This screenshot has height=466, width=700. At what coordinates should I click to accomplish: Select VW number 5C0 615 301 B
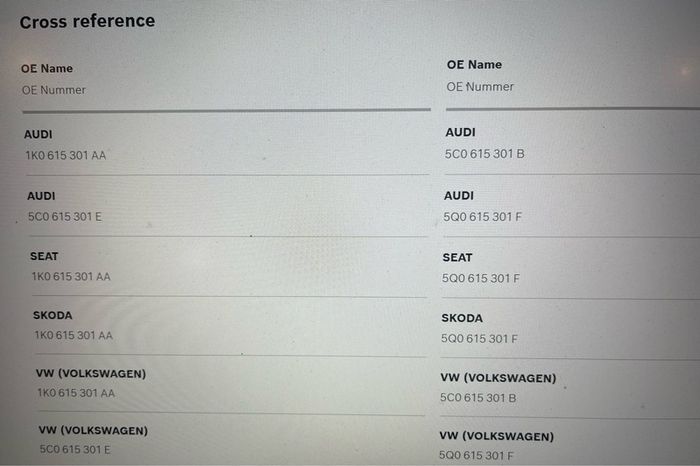(478, 398)
